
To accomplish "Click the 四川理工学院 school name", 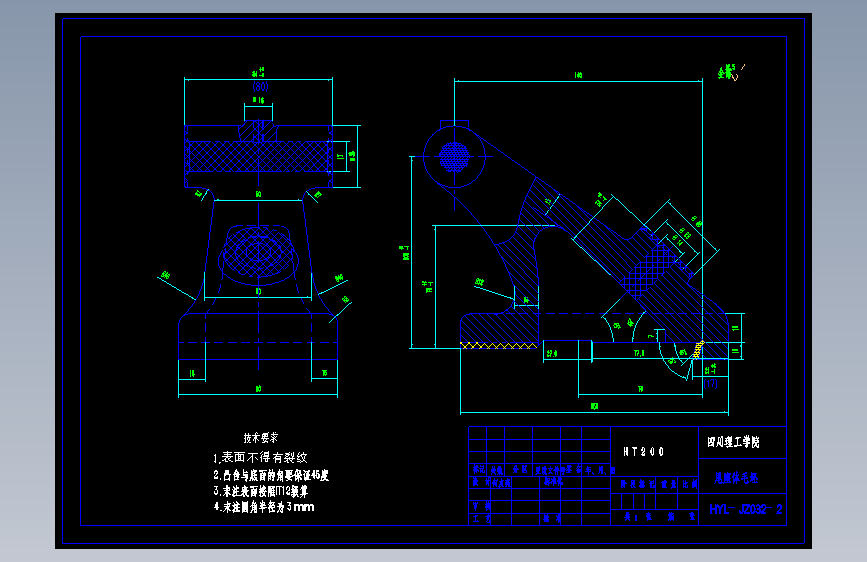I will click(x=733, y=442).
